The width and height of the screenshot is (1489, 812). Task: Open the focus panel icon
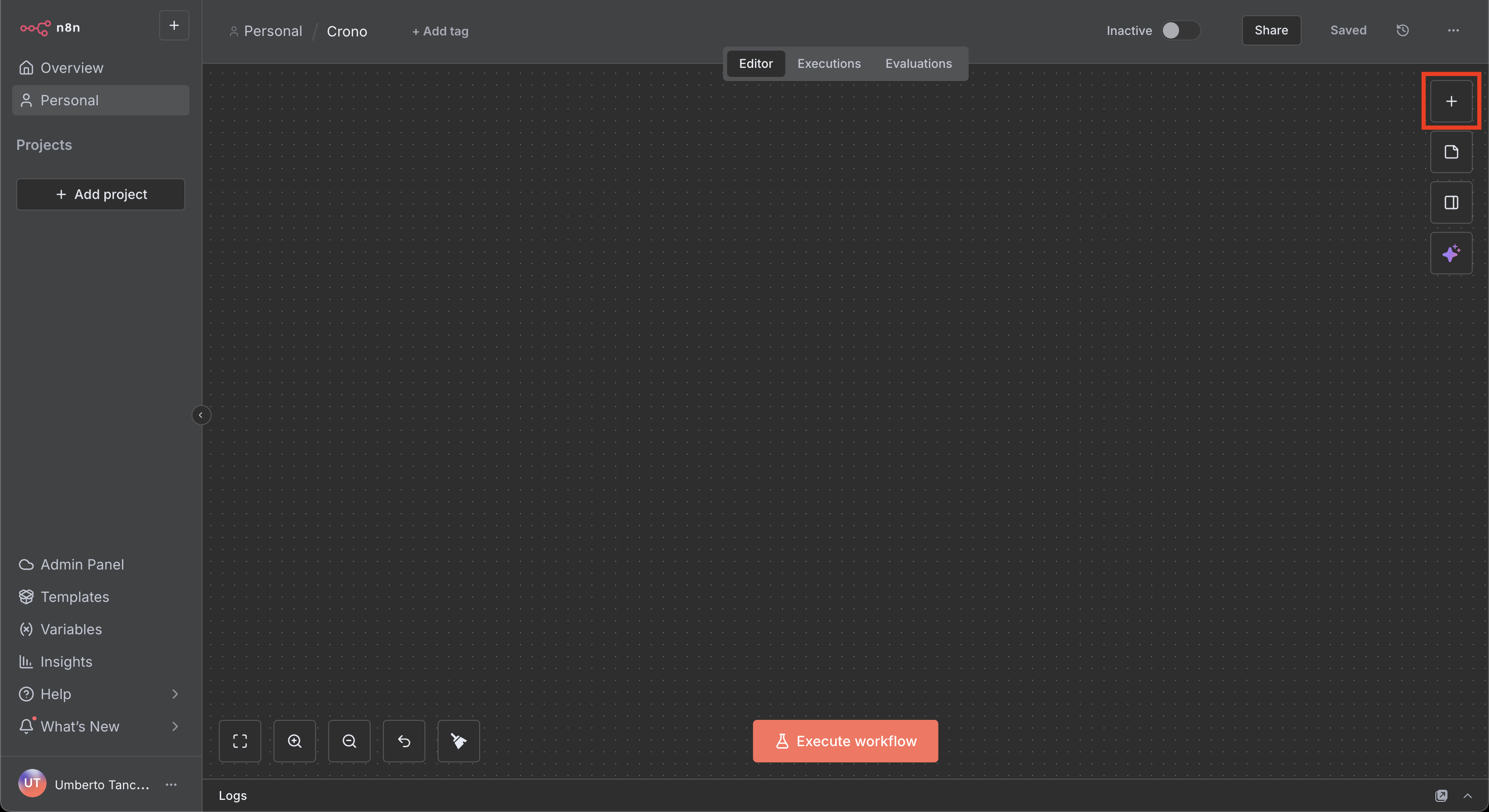click(1451, 203)
